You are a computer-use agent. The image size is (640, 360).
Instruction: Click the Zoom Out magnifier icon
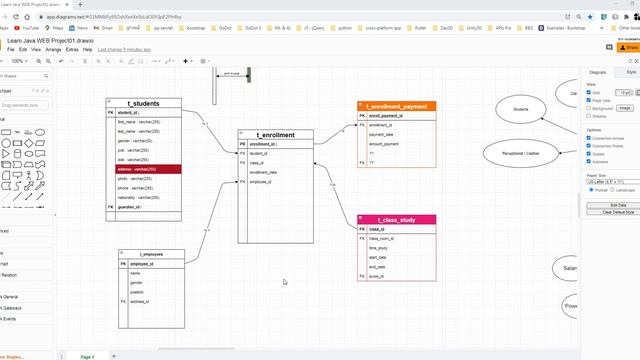coord(48,61)
